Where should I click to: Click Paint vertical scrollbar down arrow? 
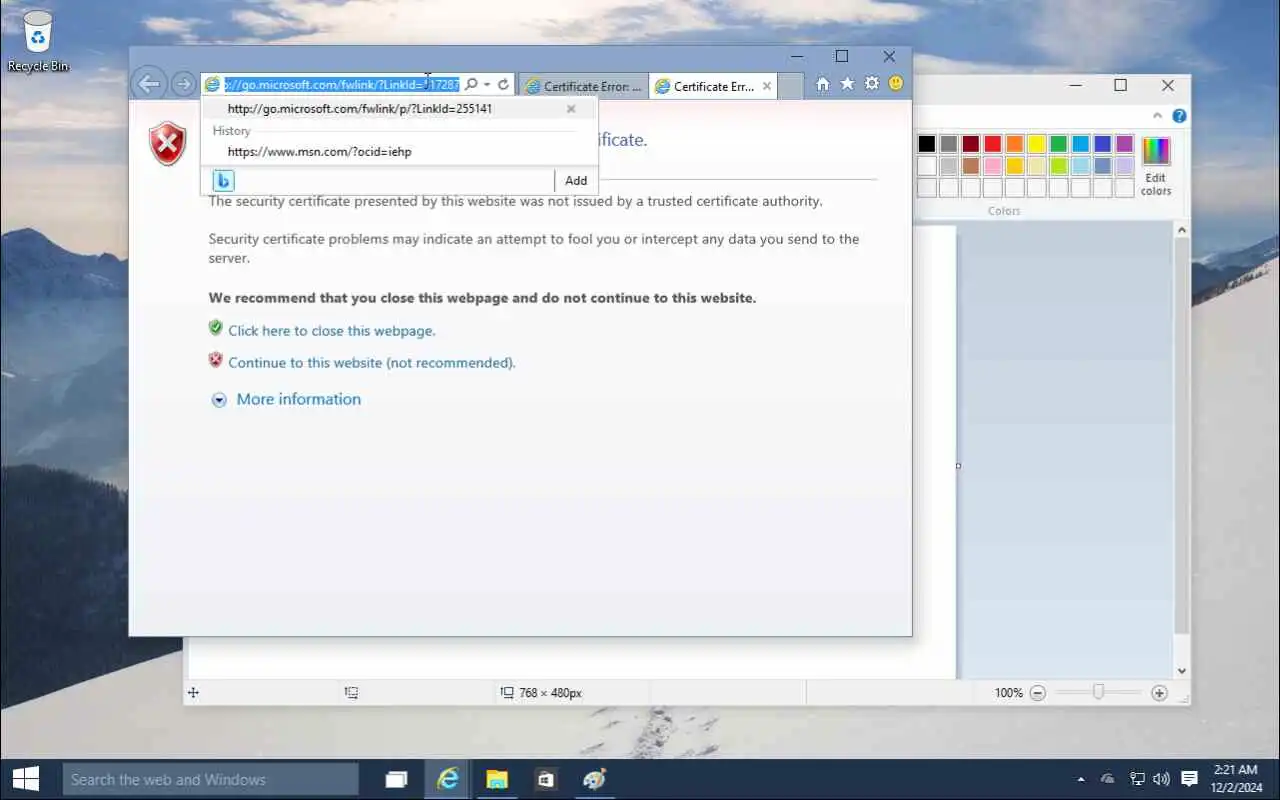1182,671
